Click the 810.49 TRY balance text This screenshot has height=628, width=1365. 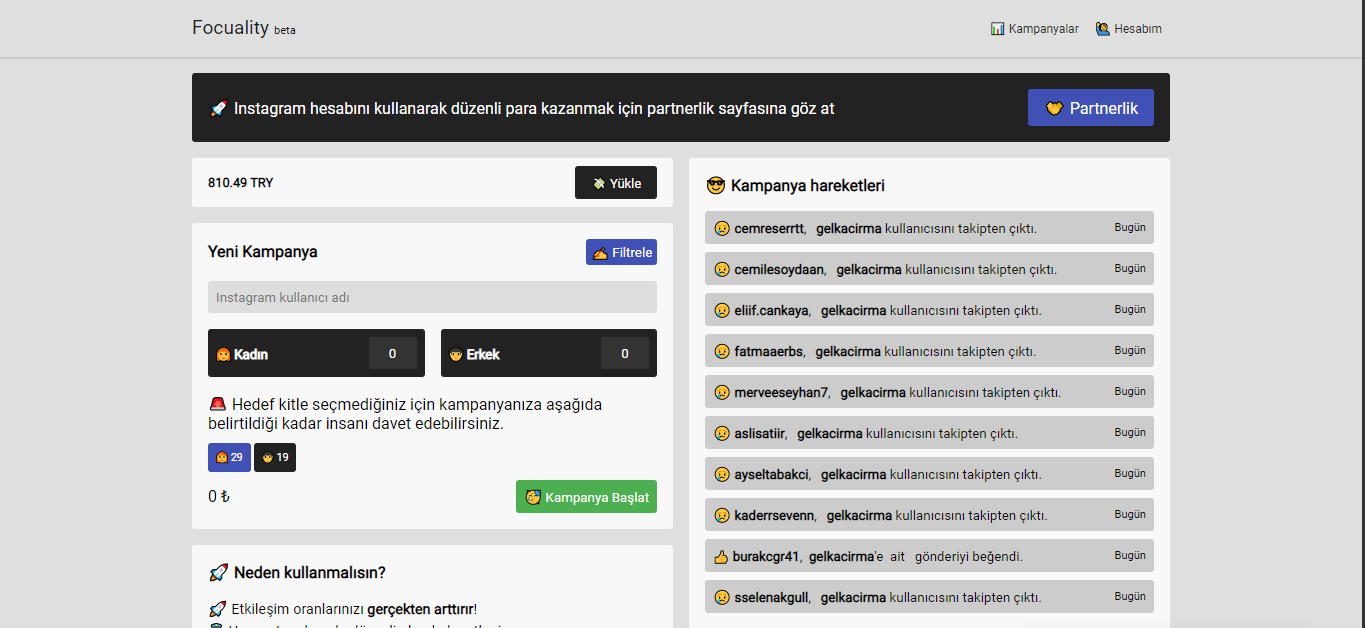(x=241, y=183)
